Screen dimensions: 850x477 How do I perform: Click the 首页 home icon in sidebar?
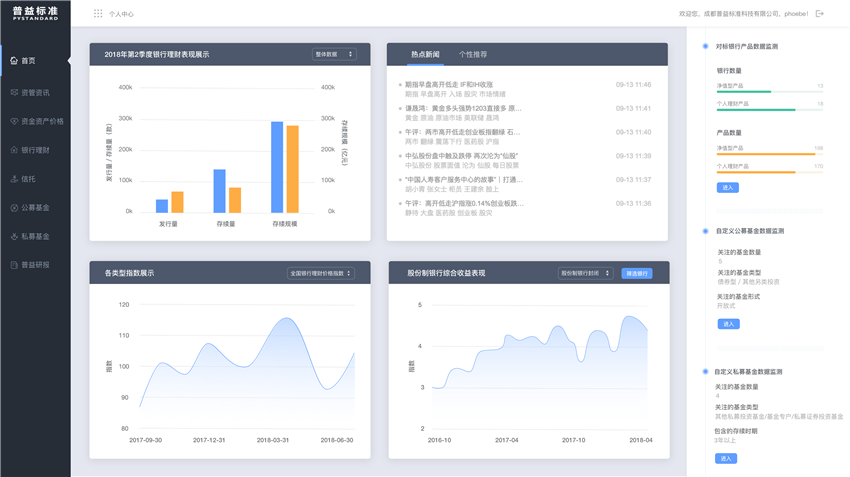(x=14, y=61)
